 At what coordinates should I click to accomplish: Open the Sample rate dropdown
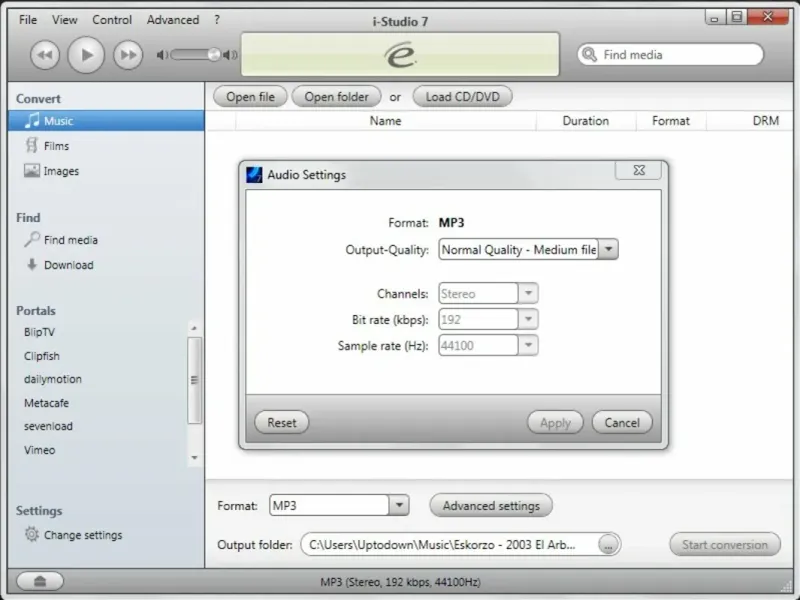[x=528, y=345]
